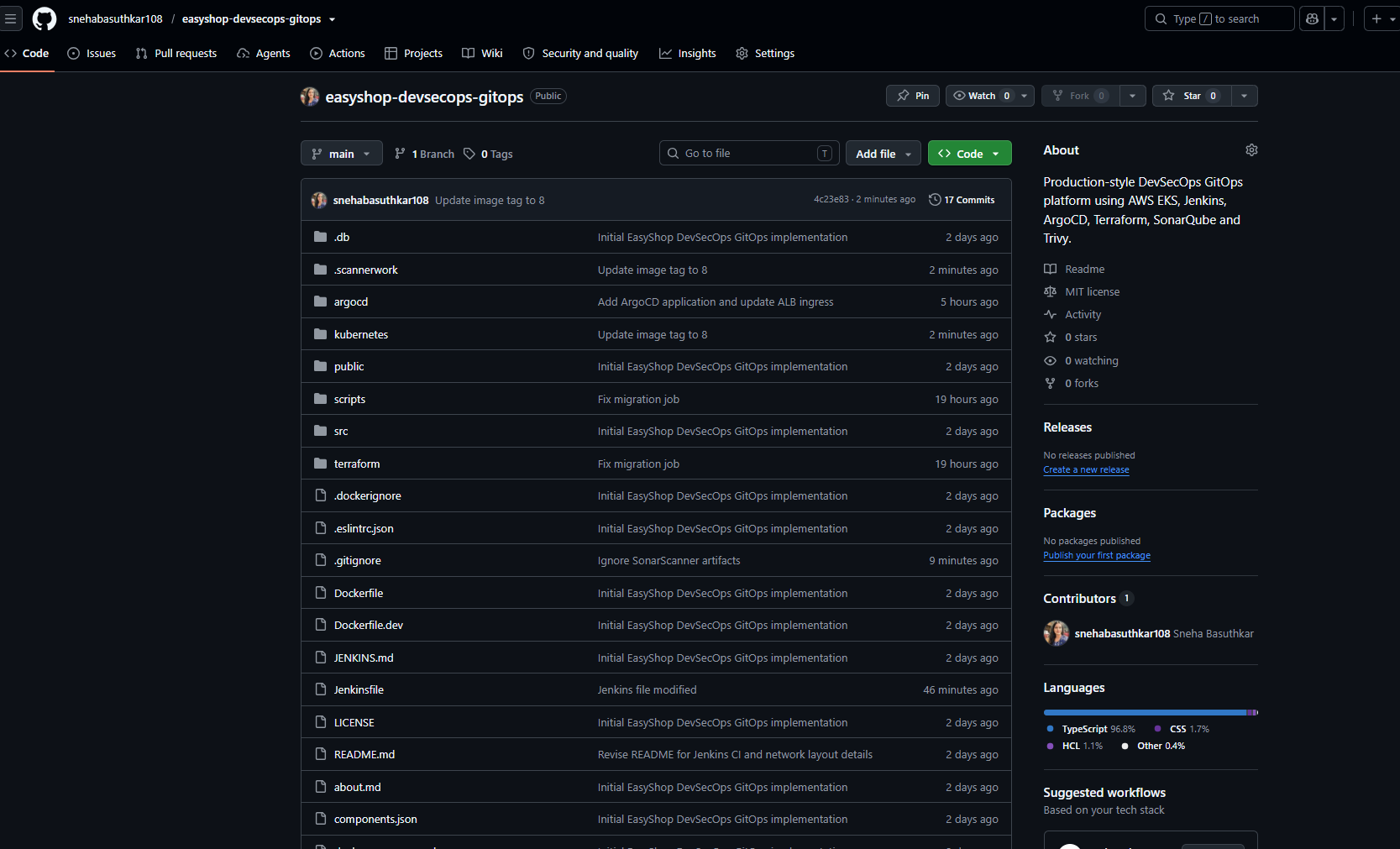Click the languages breakdown bar
The image size is (1400, 849).
tap(1151, 712)
